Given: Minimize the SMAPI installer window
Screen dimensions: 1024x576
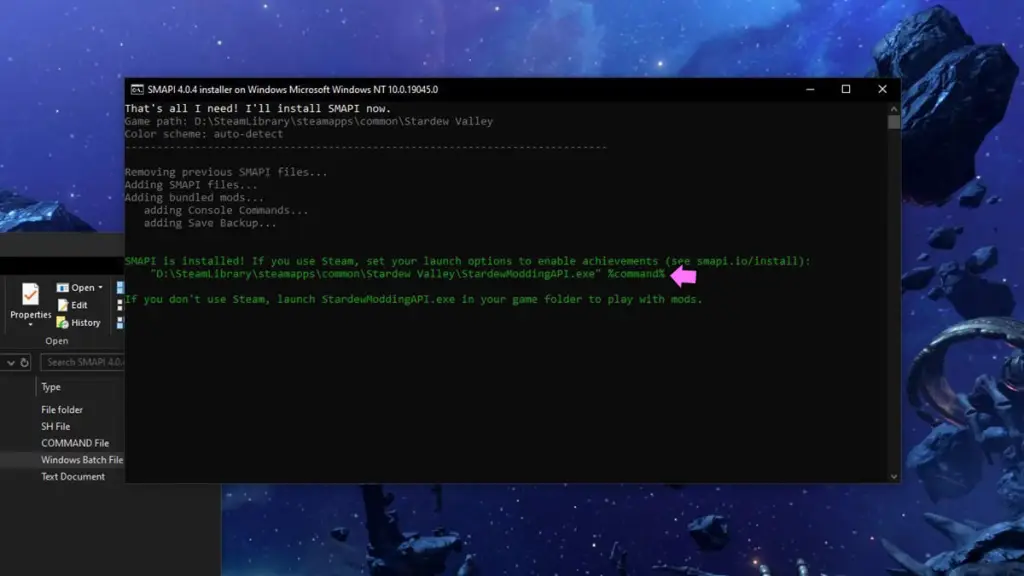Looking at the screenshot, I should click(810, 89).
